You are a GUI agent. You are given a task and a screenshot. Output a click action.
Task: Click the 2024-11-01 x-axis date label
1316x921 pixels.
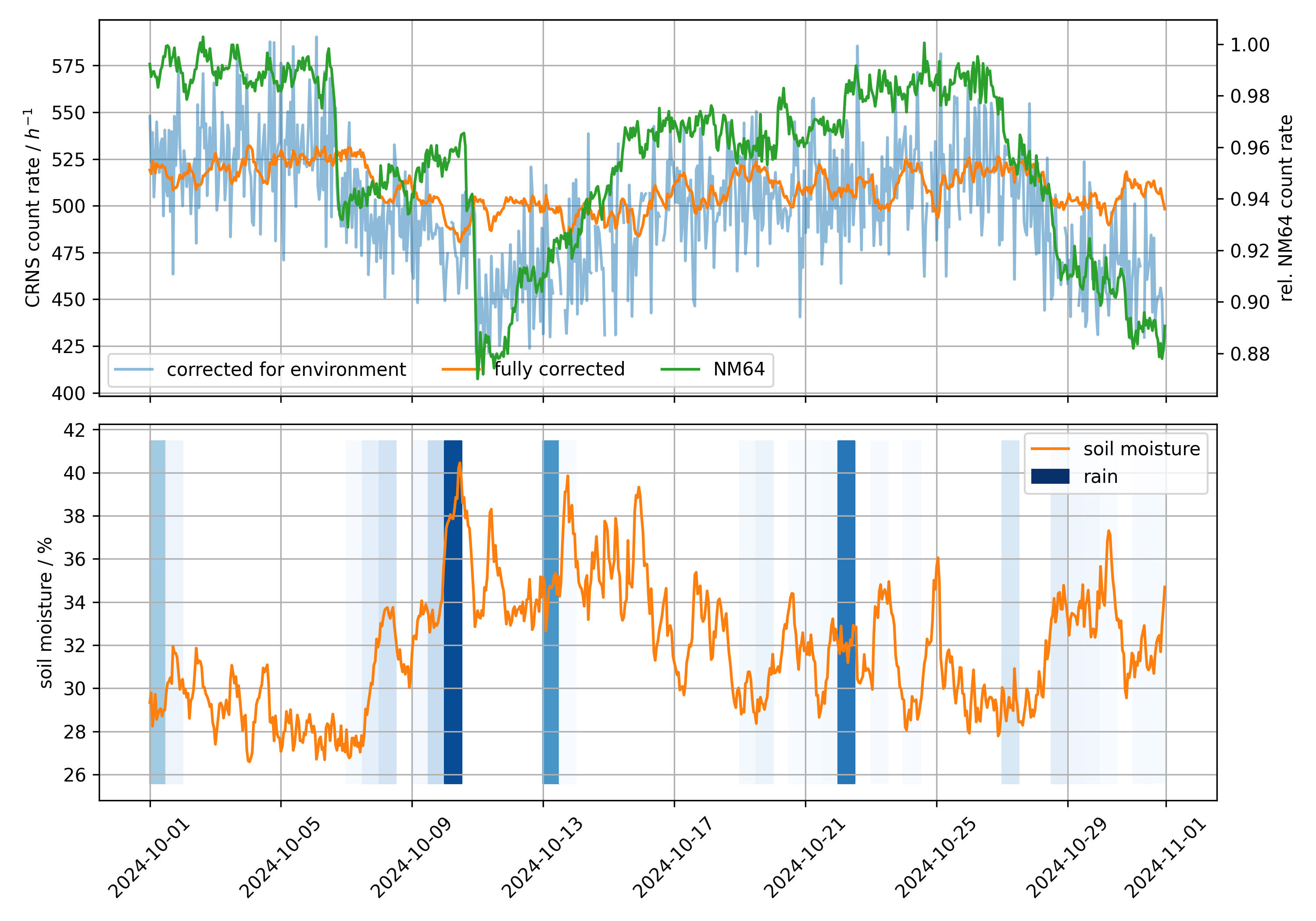point(1165,858)
